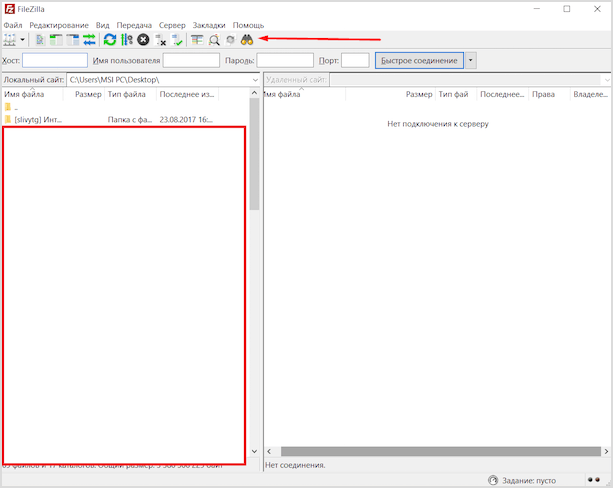Expand the local site path dropdown
This screenshot has width=613, height=488.
click(x=254, y=79)
